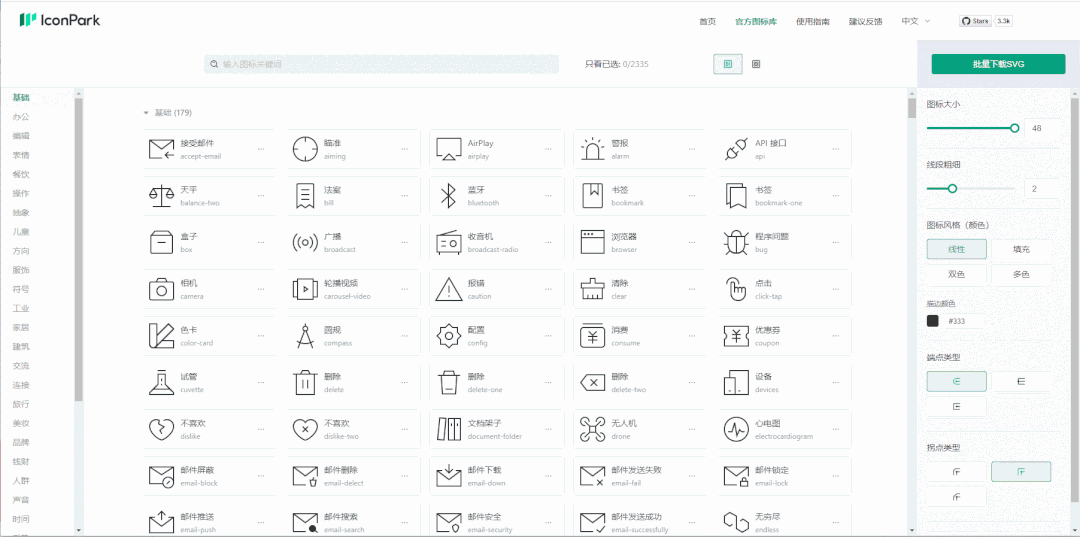Switch to the grid list view toggle
This screenshot has width=1080, height=537.
click(x=728, y=64)
